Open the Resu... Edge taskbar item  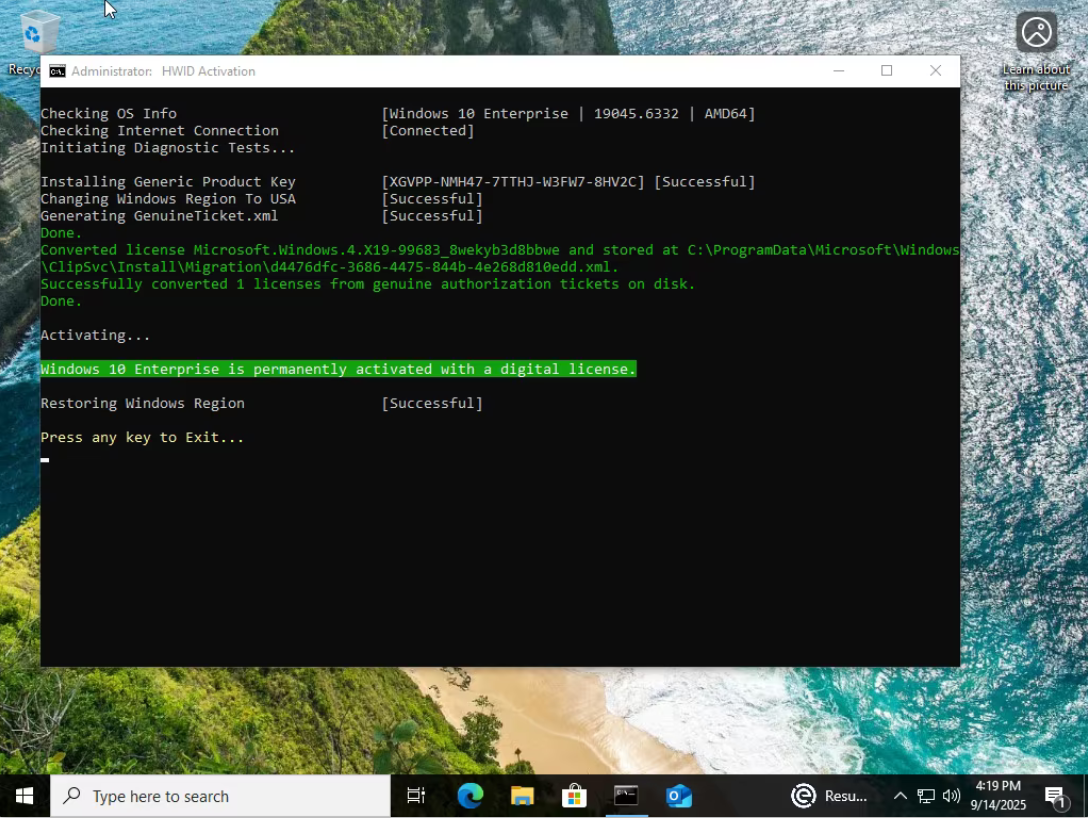[829, 796]
